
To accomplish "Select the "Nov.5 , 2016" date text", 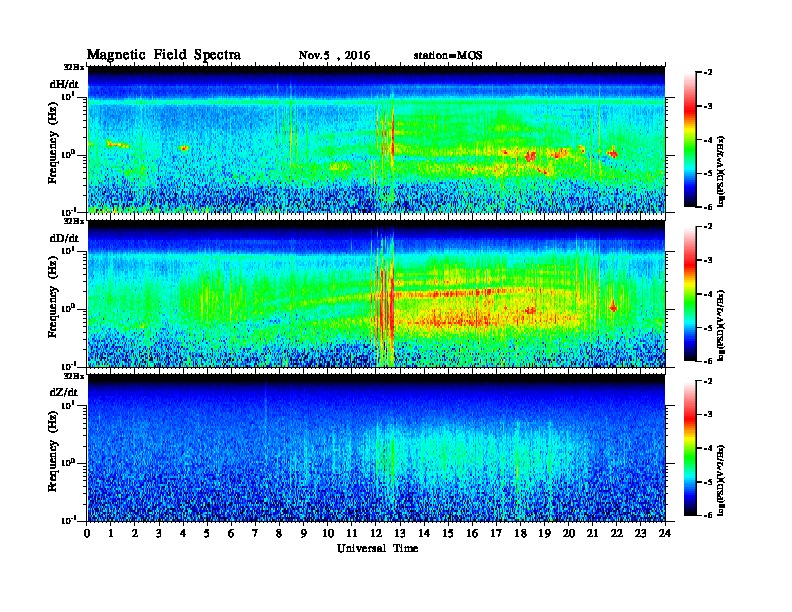I will pyautogui.click(x=334, y=56).
